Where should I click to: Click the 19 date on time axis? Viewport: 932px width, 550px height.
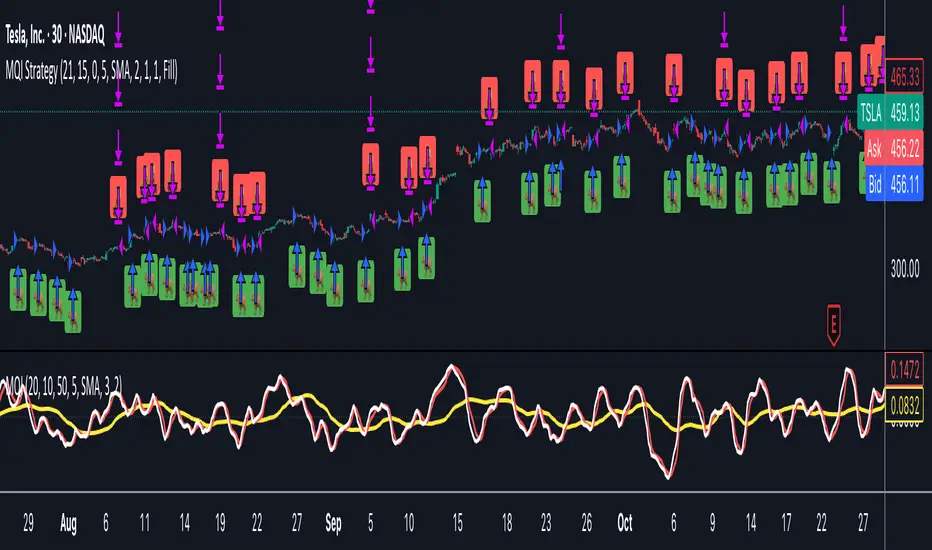coord(220,523)
